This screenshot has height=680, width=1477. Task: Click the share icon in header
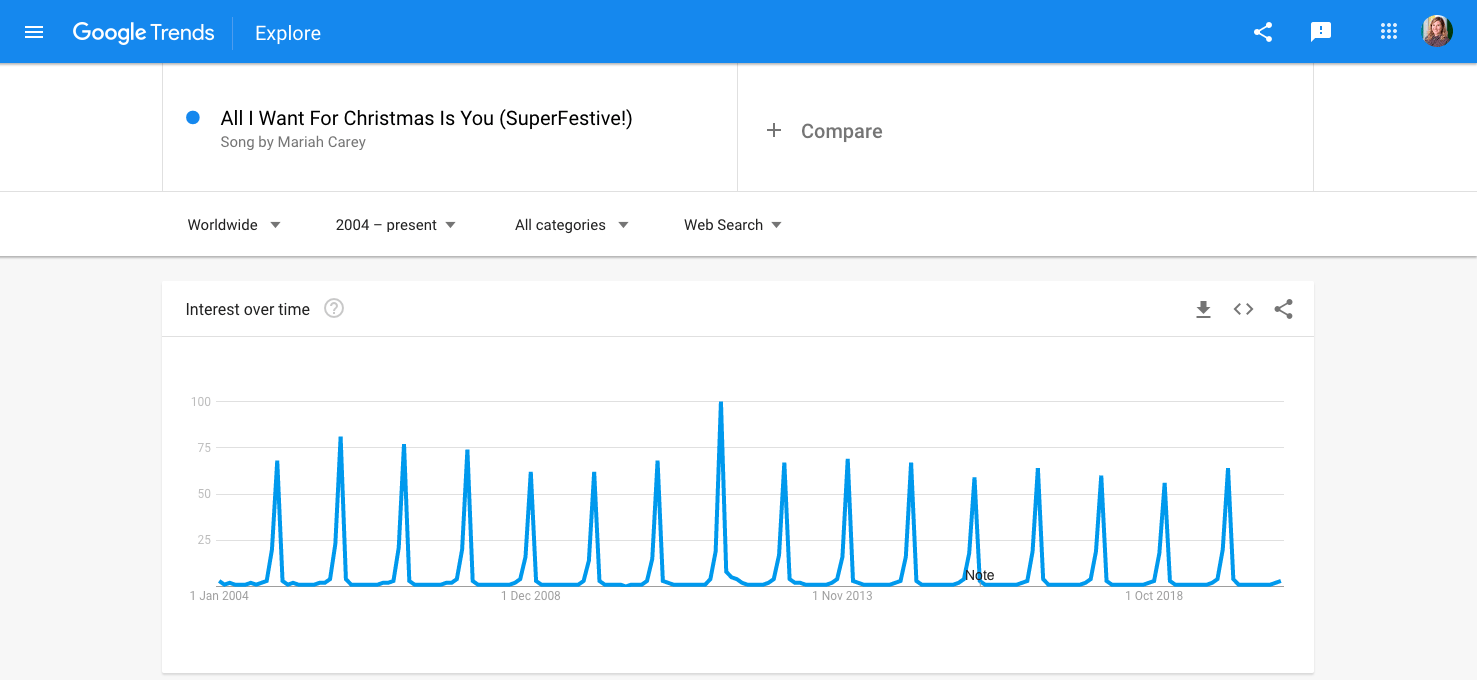click(1263, 32)
